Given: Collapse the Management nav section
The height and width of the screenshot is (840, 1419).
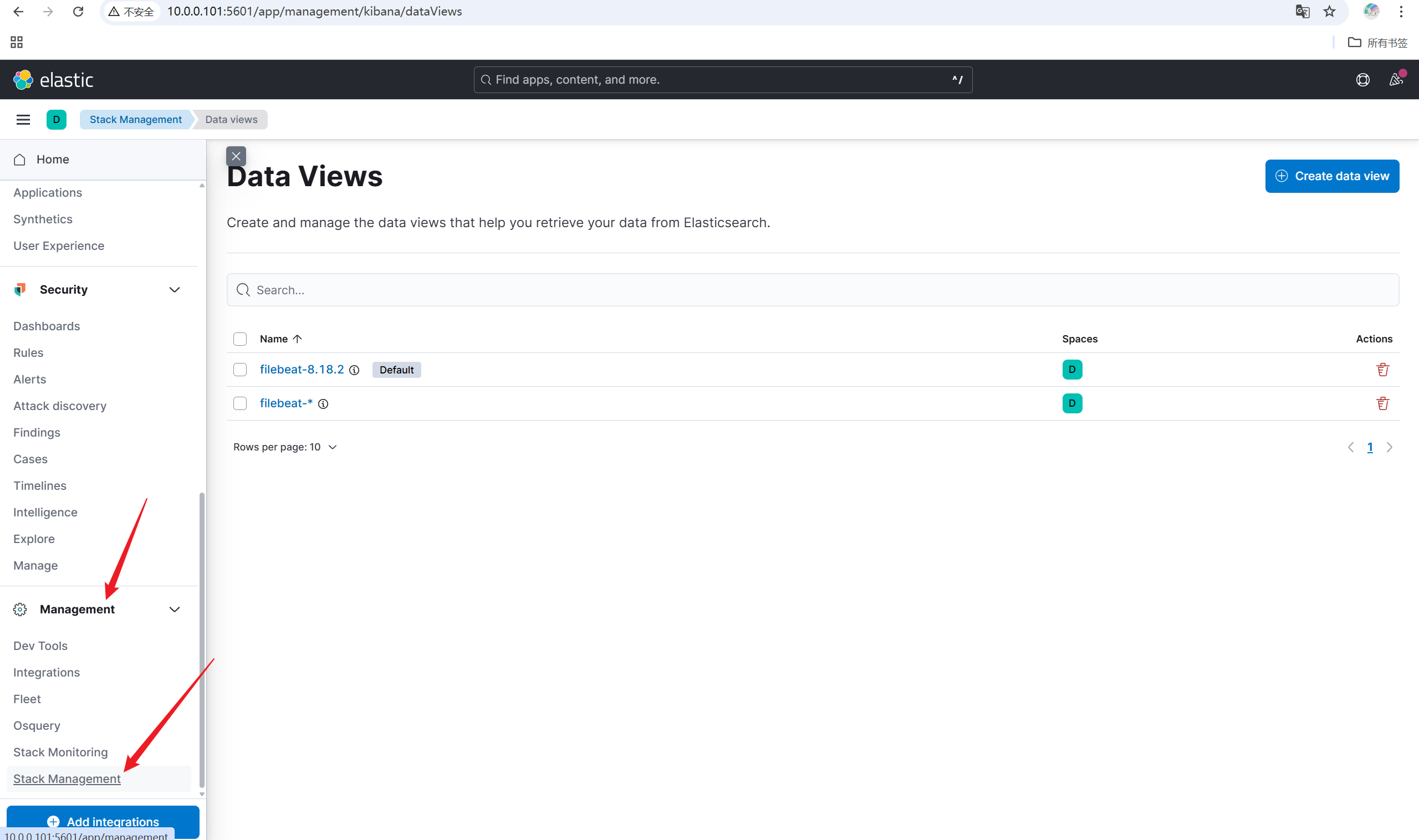Looking at the screenshot, I should (x=175, y=609).
